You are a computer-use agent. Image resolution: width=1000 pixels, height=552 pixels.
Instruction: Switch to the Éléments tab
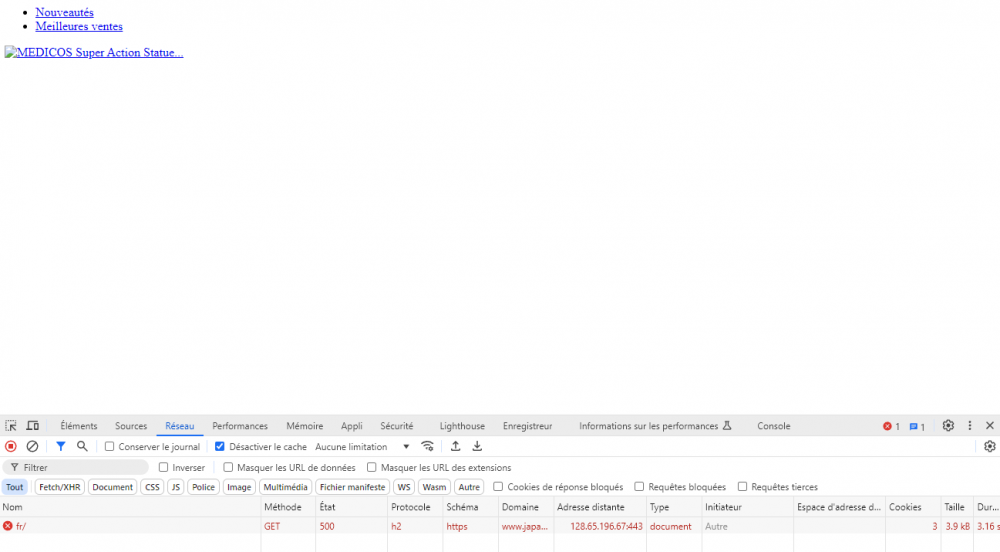(79, 426)
